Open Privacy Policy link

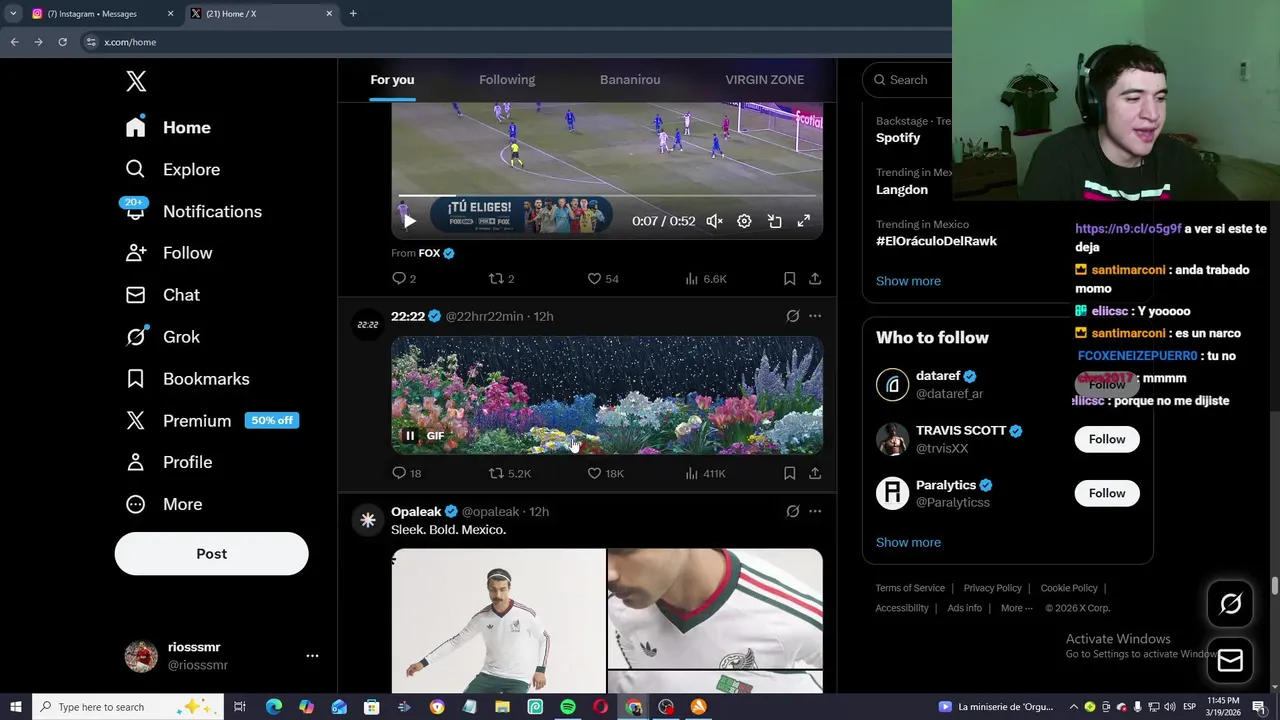click(x=992, y=588)
